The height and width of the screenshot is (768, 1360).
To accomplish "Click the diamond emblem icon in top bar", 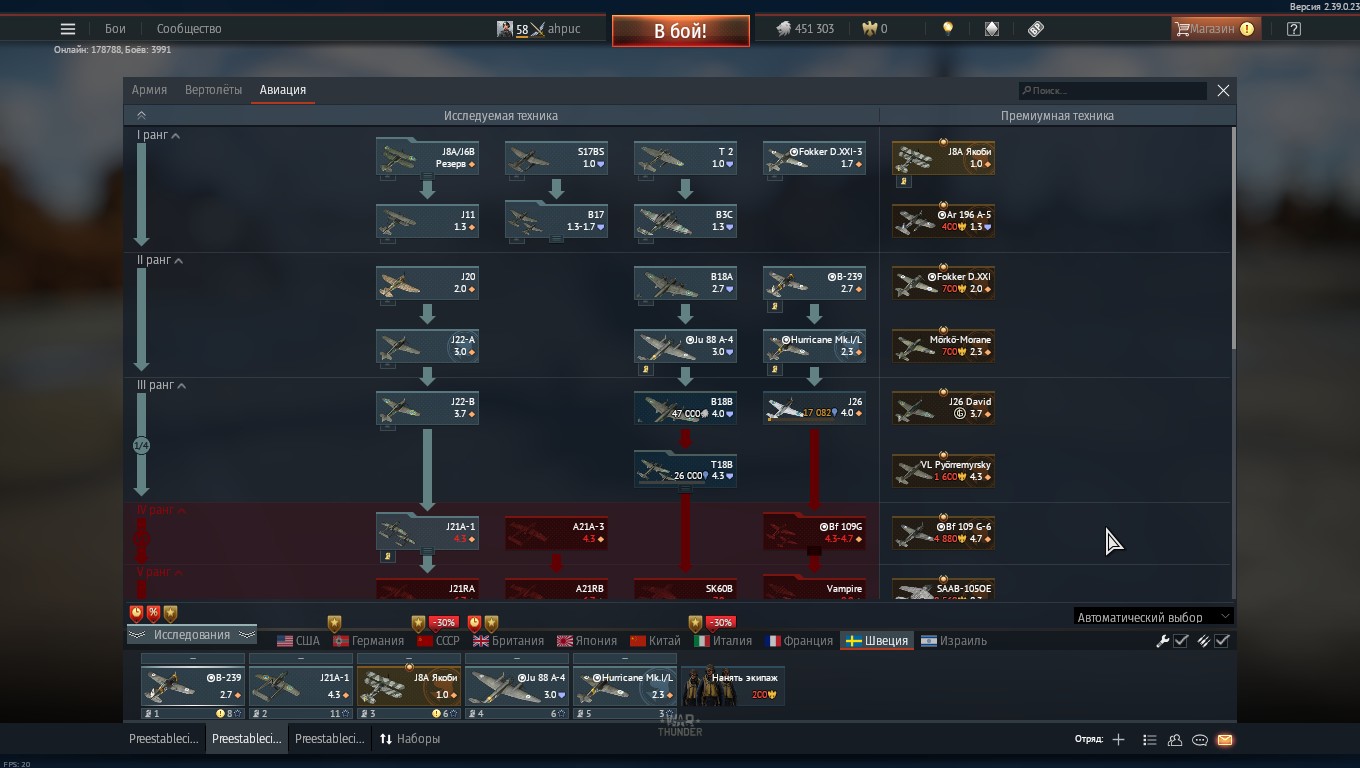I will [x=991, y=29].
